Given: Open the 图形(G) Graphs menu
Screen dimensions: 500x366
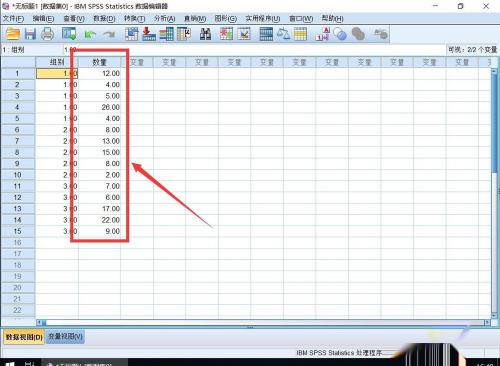Looking at the screenshot, I should pyautogui.click(x=225, y=19).
